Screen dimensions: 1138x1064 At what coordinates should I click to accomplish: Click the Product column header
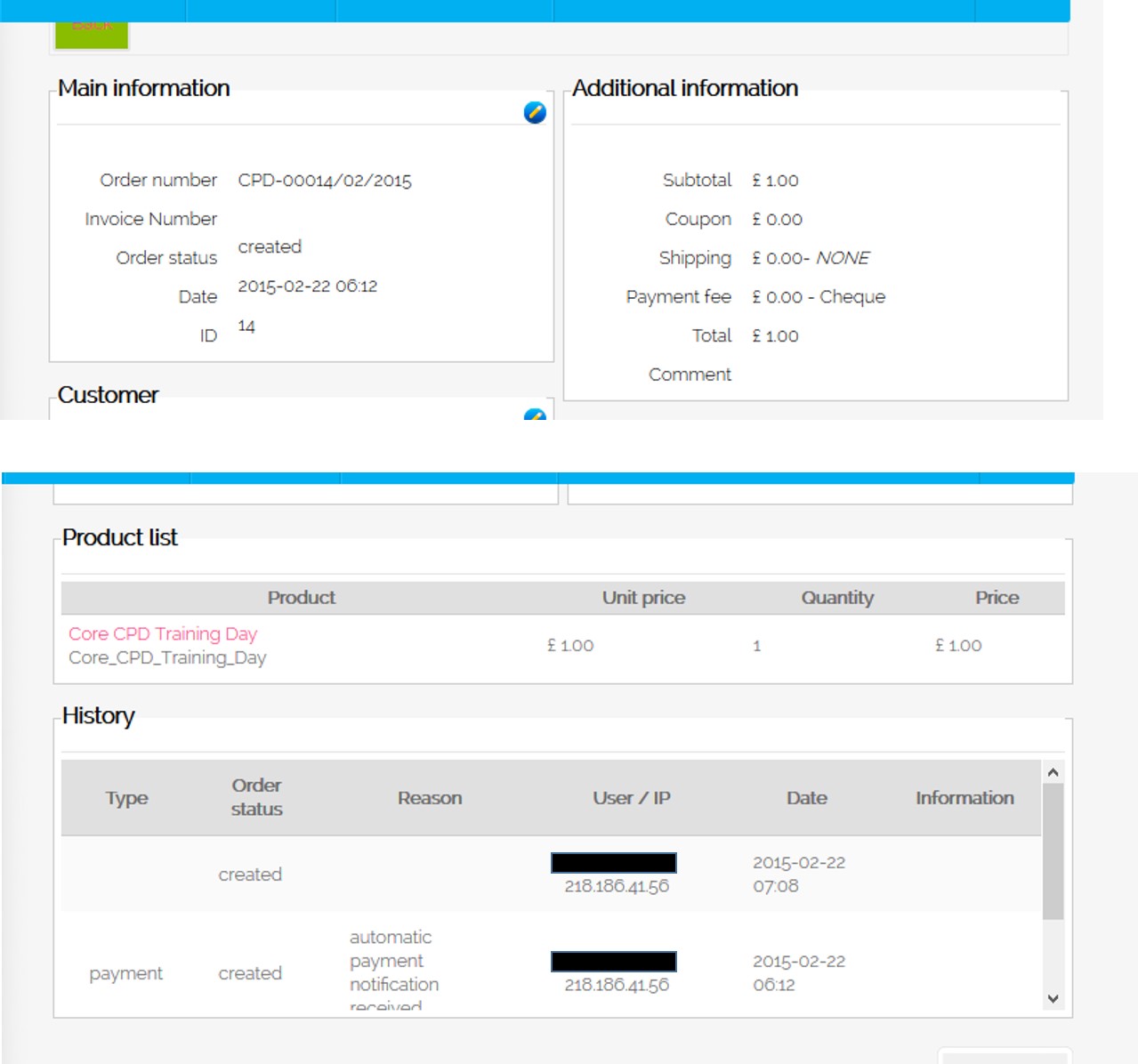coord(302,598)
